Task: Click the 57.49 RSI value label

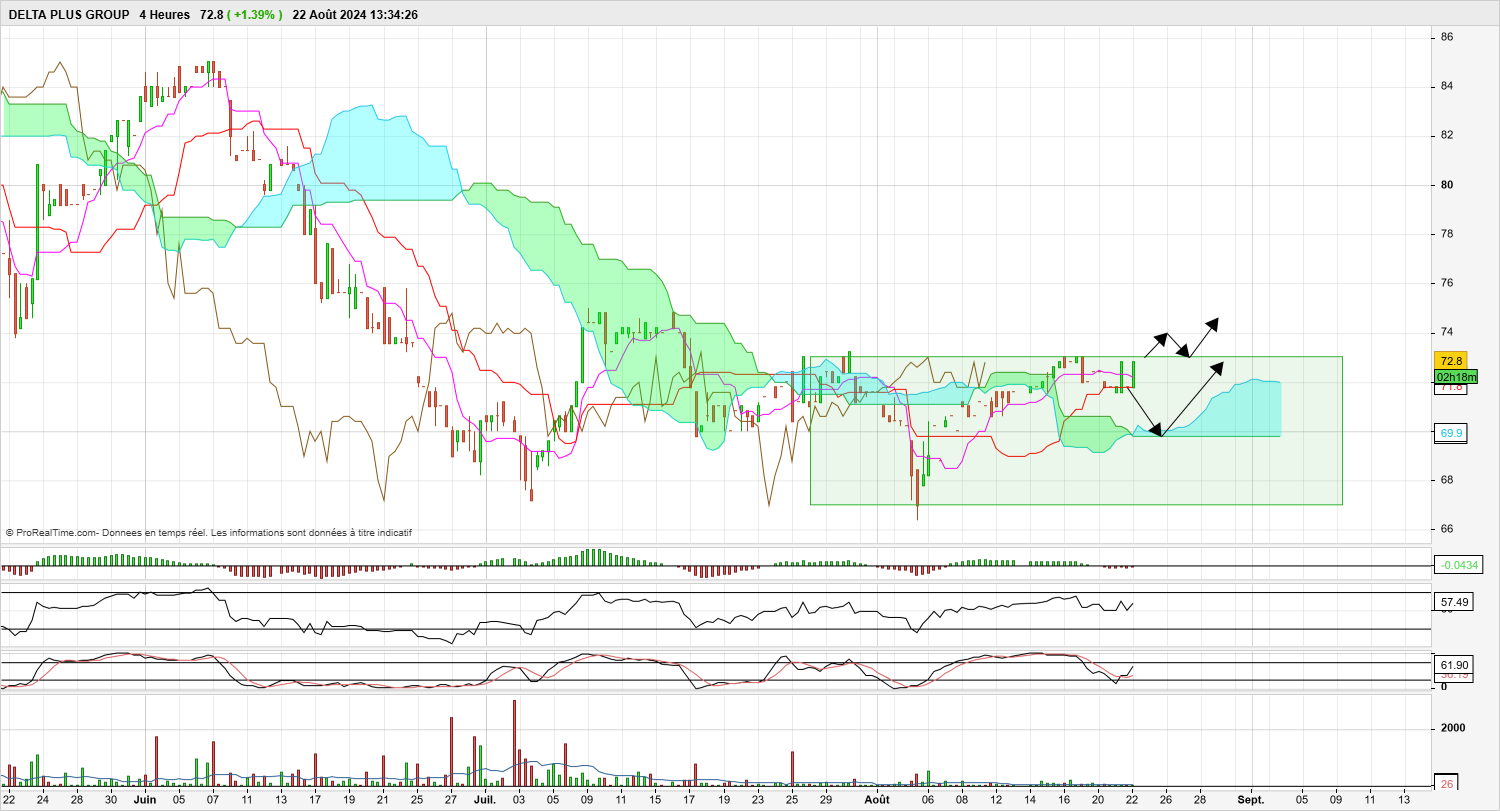Action: tap(1454, 602)
